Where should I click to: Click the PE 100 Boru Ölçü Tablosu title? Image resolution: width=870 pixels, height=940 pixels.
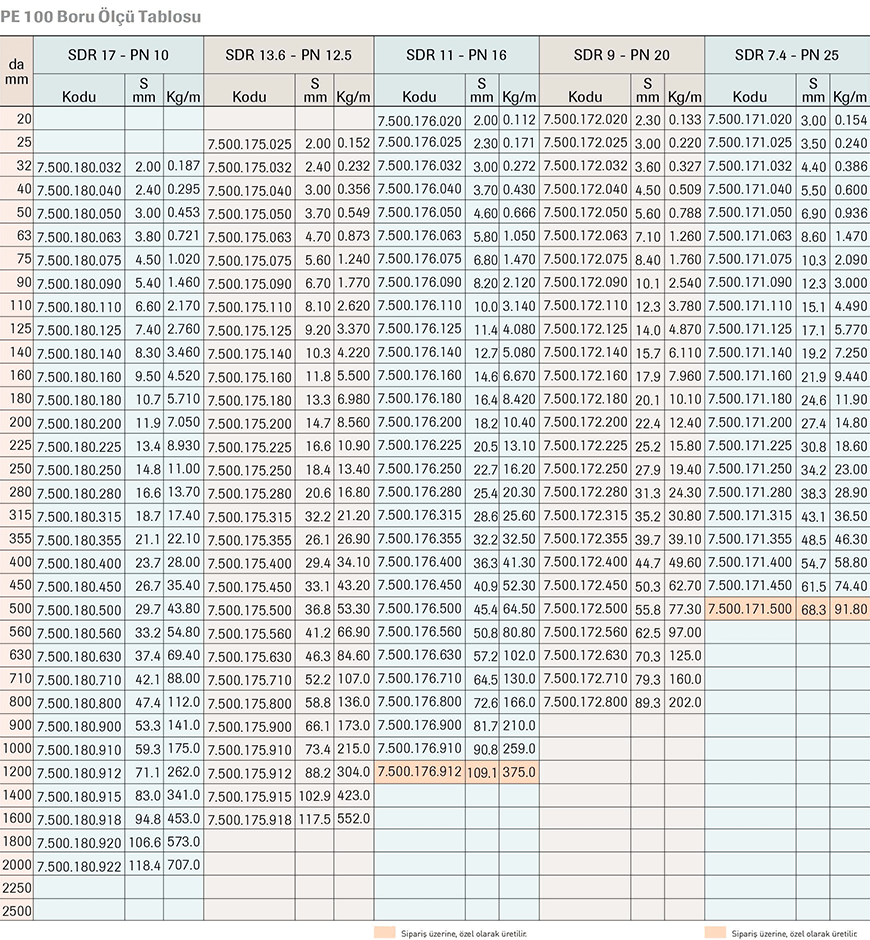pyautogui.click(x=100, y=17)
